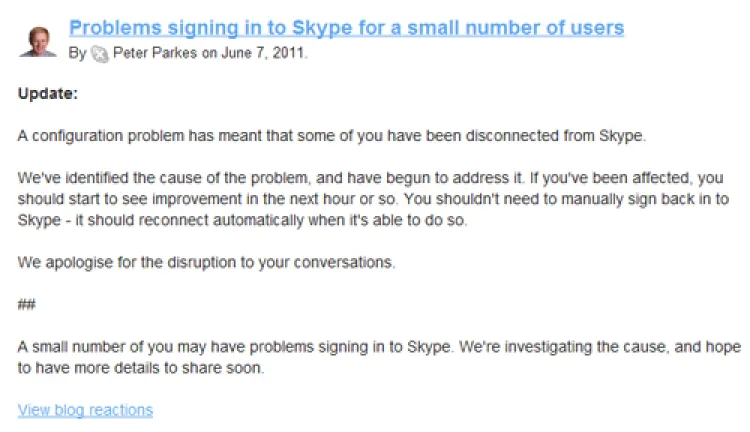Click the line beginning 'We've identified the cause'
The width and height of the screenshot is (750, 432).
click(x=370, y=178)
